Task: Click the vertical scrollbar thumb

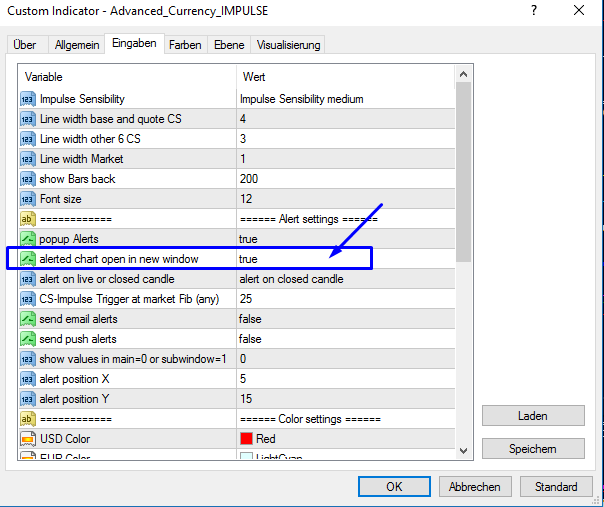Action: 463,172
